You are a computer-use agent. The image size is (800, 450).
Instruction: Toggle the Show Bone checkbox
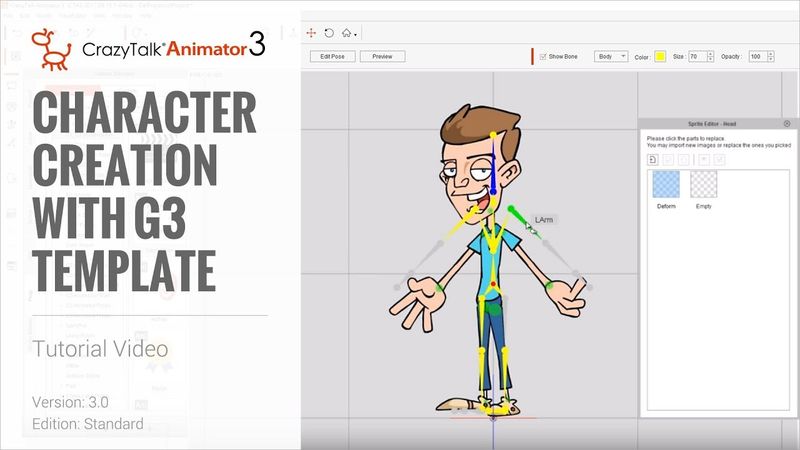coord(543,57)
